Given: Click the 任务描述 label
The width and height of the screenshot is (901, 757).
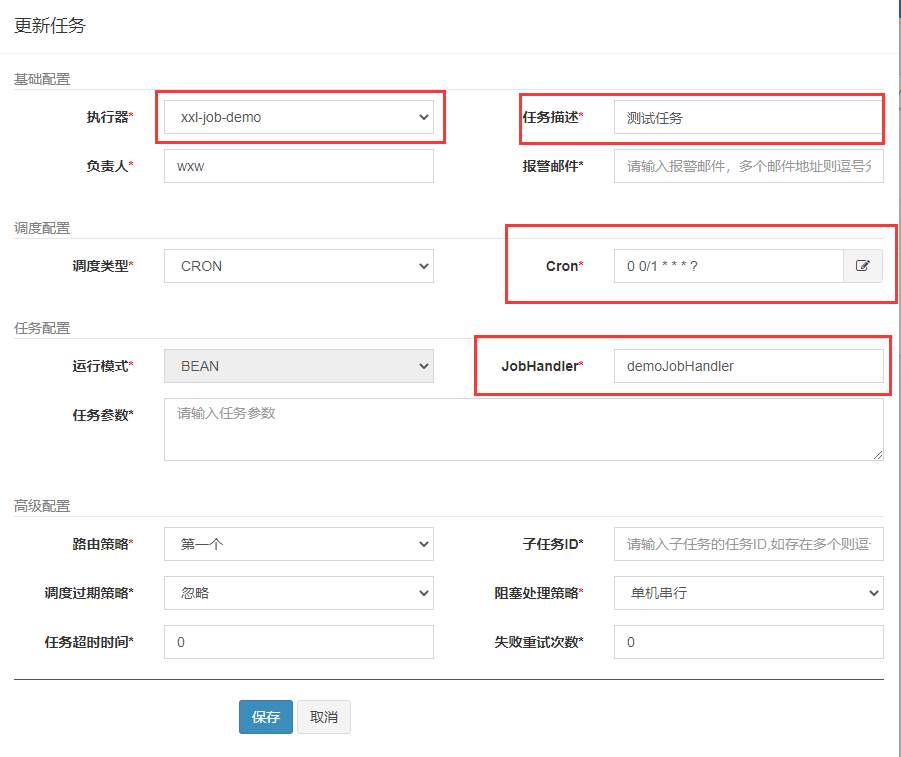Looking at the screenshot, I should tap(553, 117).
